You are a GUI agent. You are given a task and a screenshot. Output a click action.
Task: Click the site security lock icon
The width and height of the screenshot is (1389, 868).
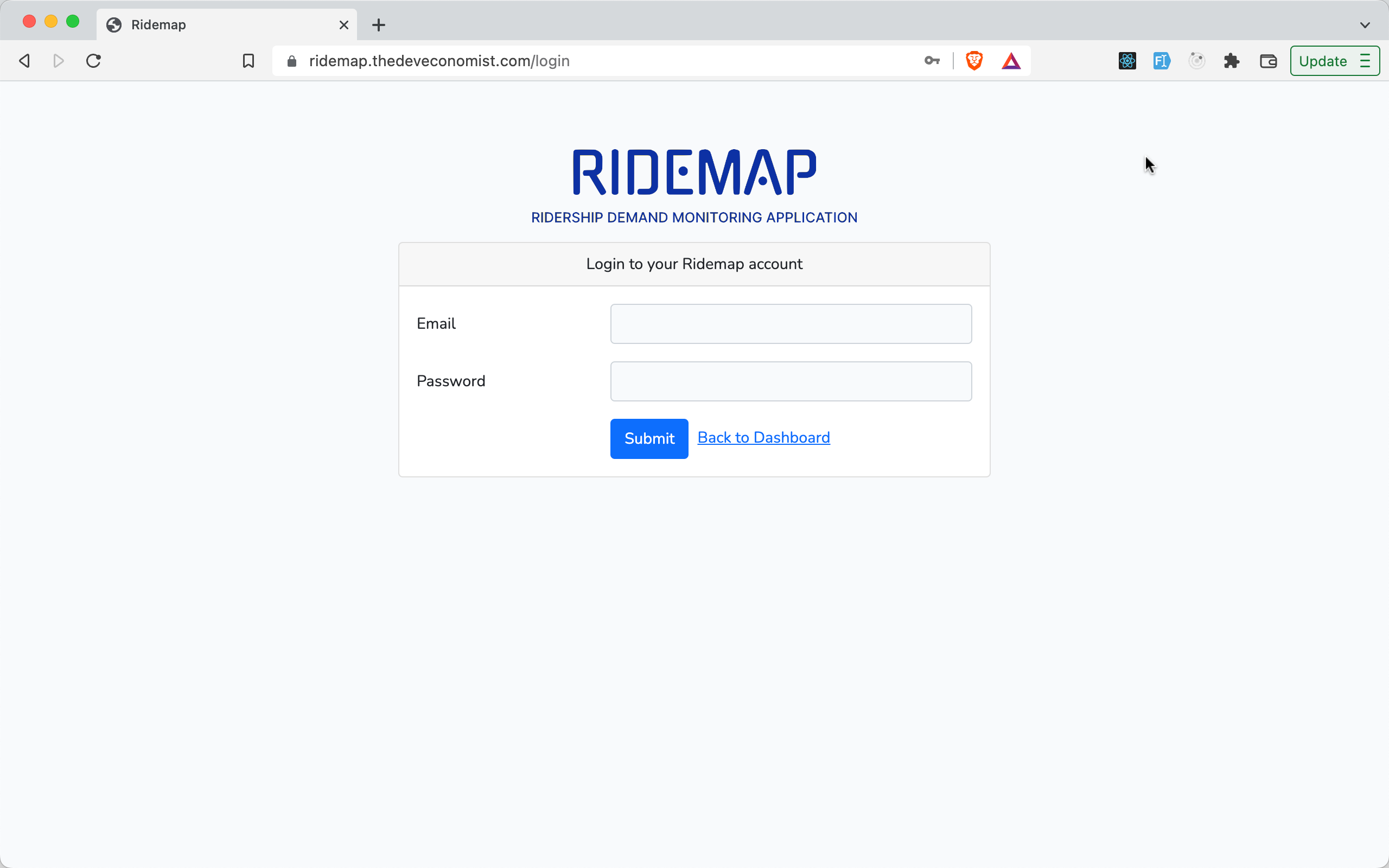pyautogui.click(x=291, y=61)
